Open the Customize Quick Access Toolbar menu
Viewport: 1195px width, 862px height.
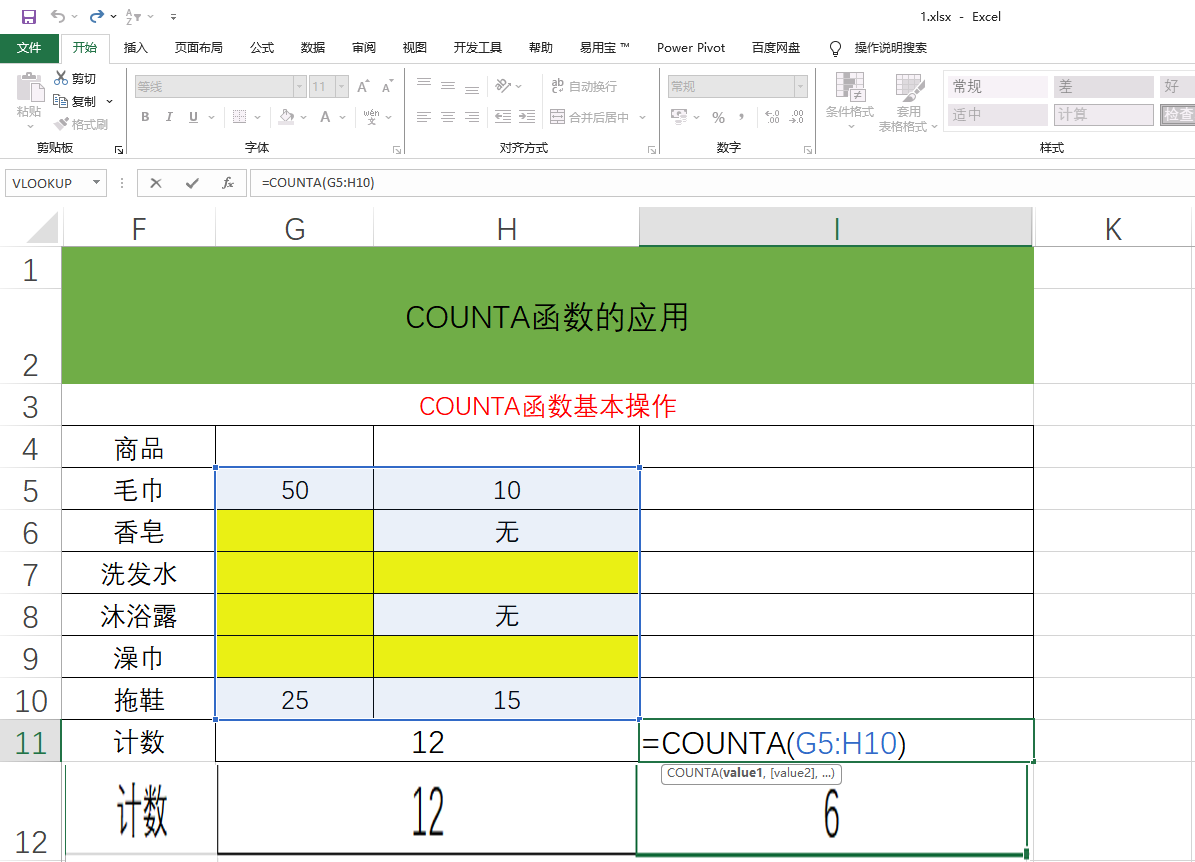pyautogui.click(x=174, y=16)
